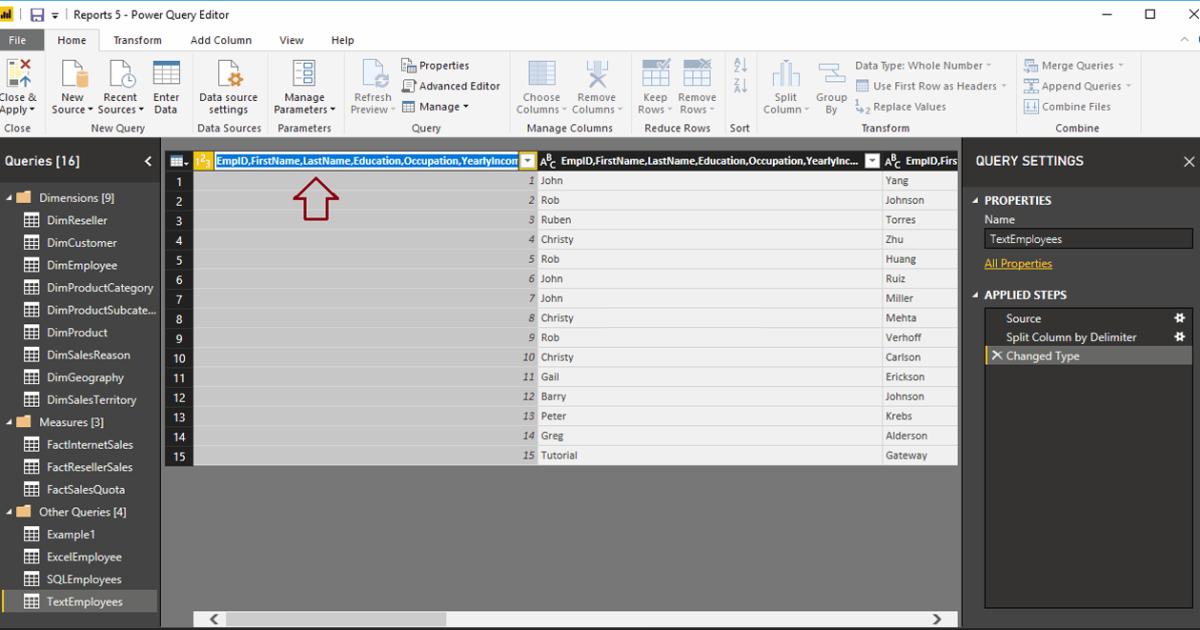Click the Remove Rows icon

pyautogui.click(x=696, y=74)
